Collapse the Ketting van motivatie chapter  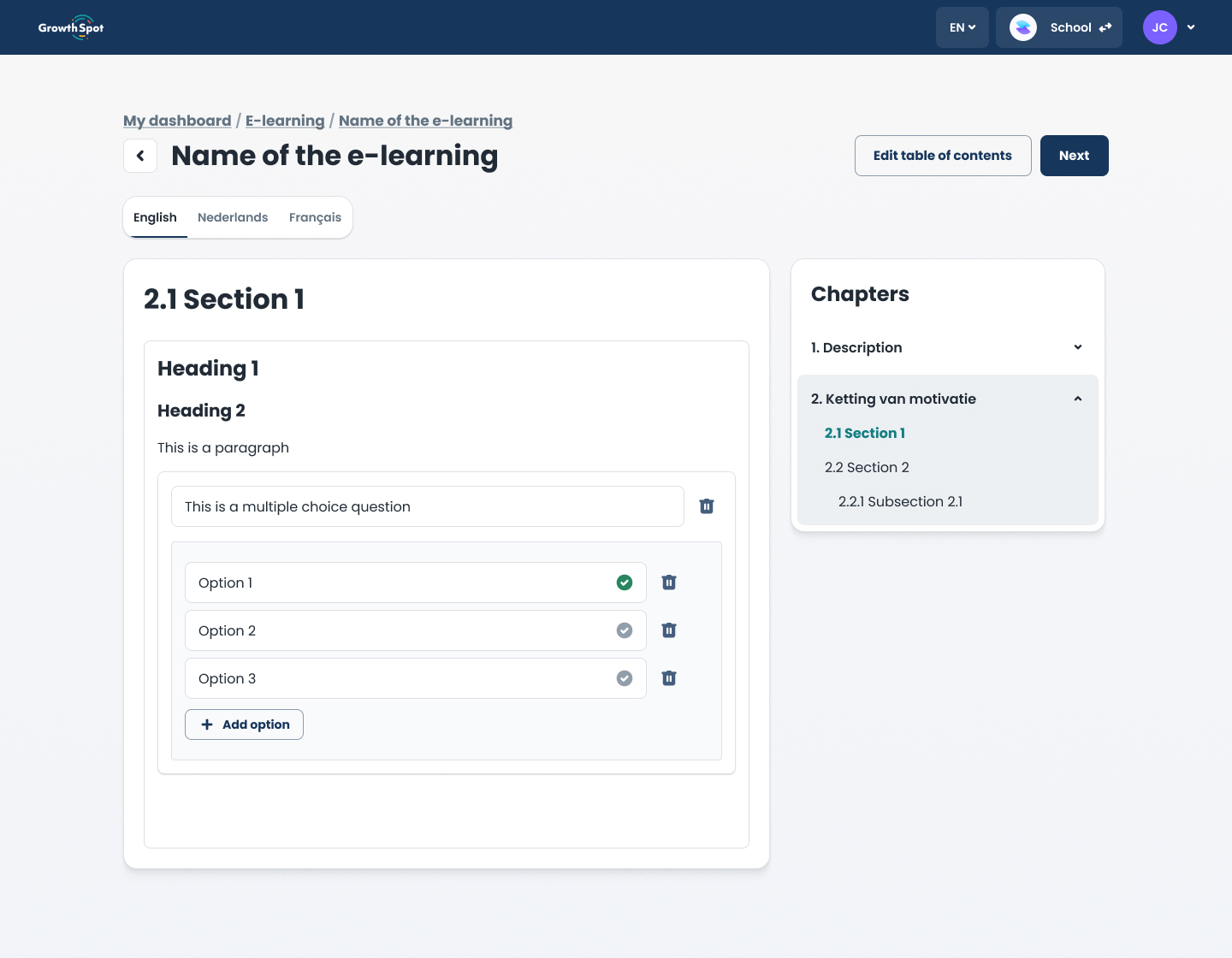coord(1077,399)
